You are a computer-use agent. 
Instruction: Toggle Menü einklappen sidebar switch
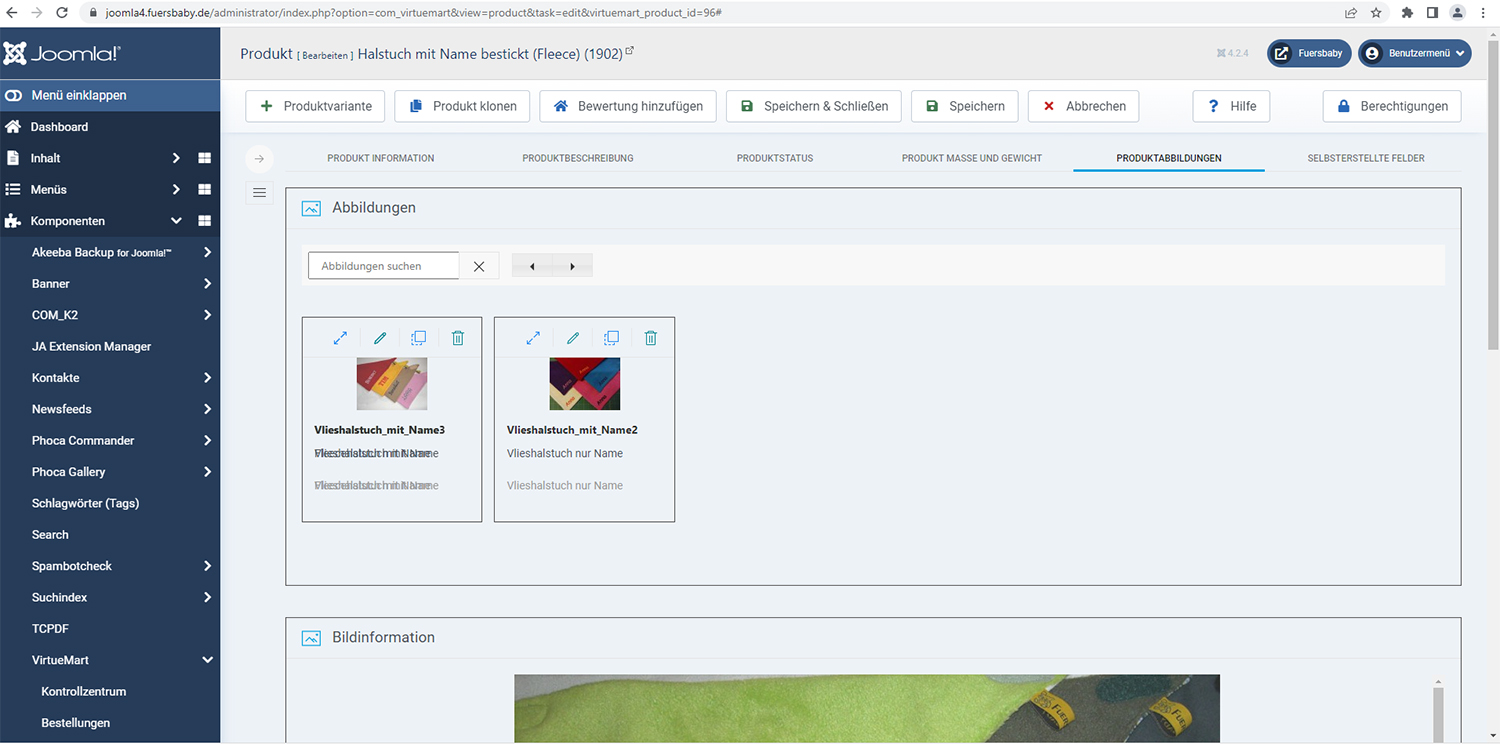pyautogui.click(x=14, y=95)
